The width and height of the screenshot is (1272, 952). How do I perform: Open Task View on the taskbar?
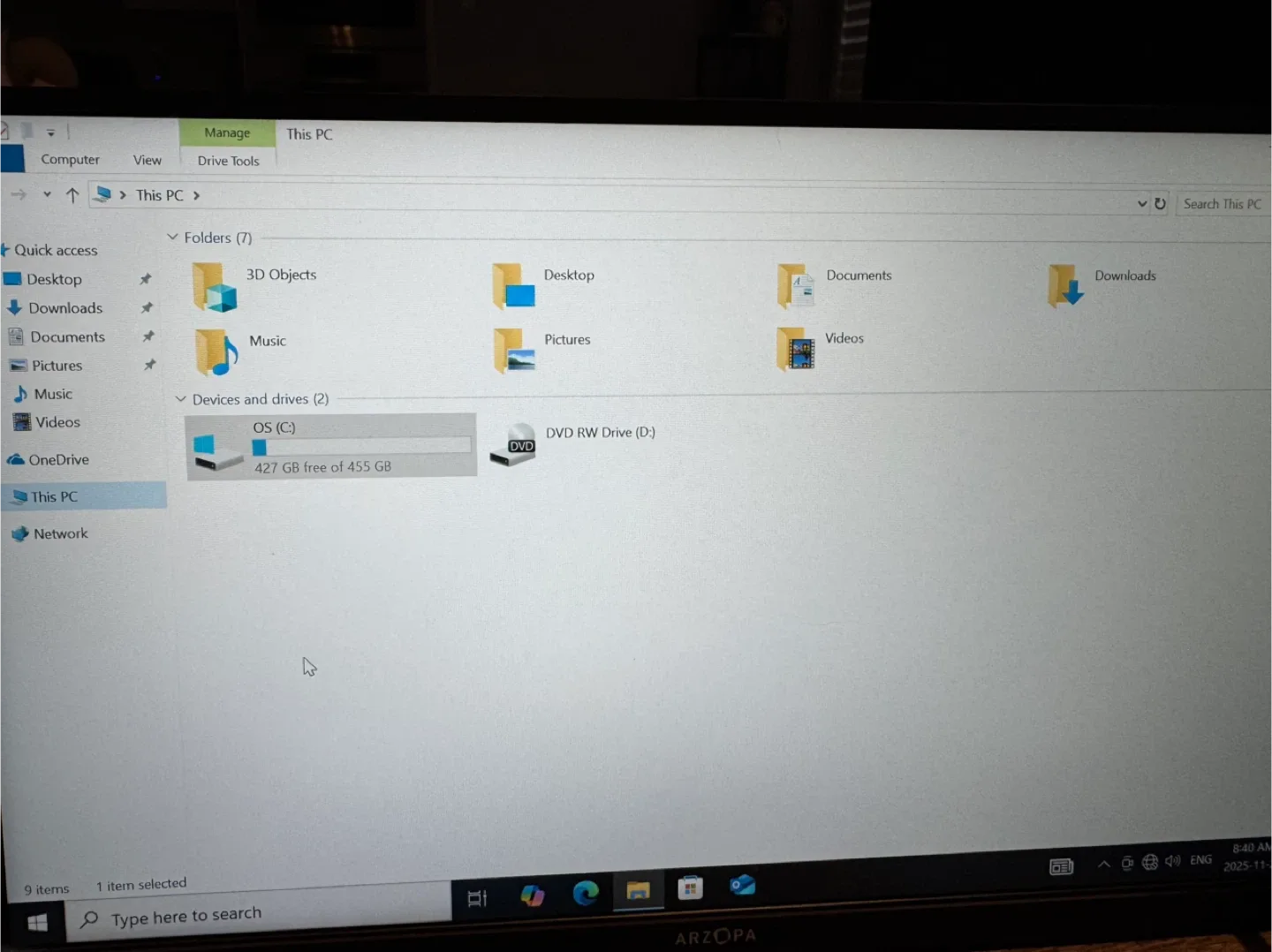478,895
